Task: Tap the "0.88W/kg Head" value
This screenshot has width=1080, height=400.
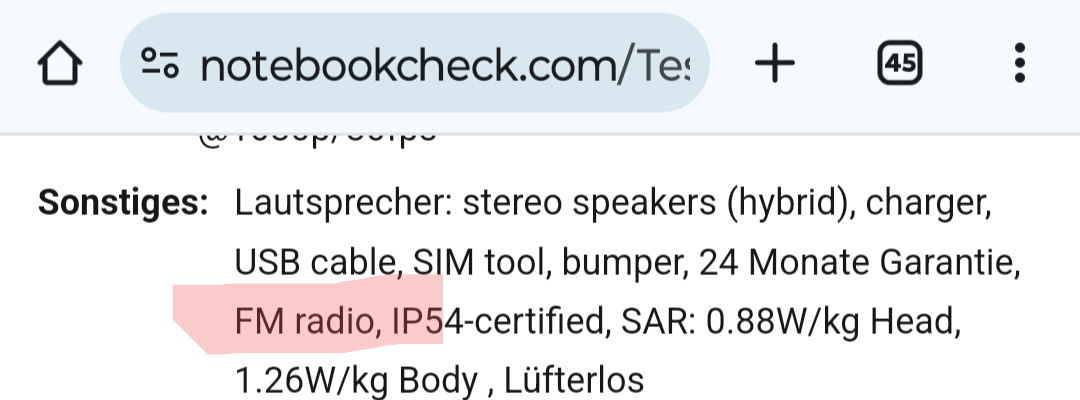Action: click(x=834, y=322)
